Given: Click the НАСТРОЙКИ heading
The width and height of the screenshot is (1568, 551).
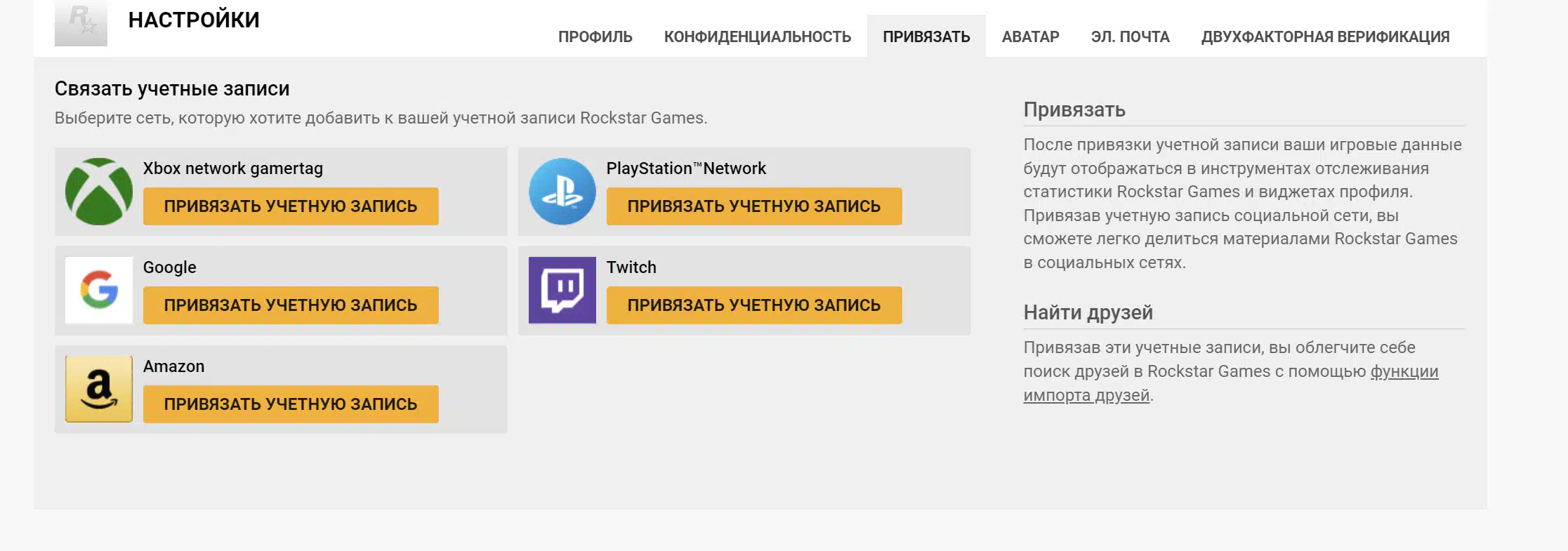Looking at the screenshot, I should (x=194, y=20).
